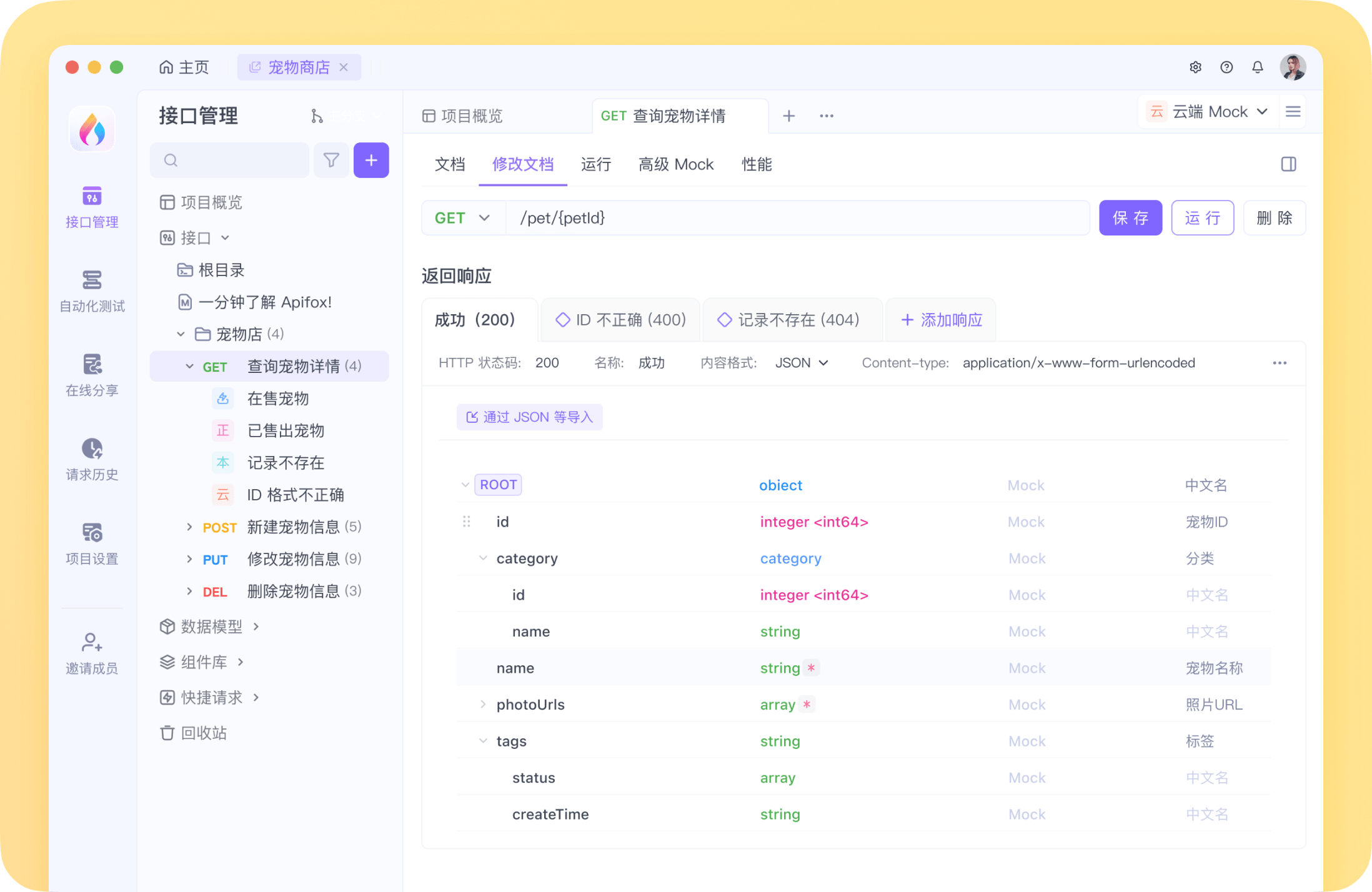
Task: Switch to the 高级 Mock tab
Action: point(676,164)
